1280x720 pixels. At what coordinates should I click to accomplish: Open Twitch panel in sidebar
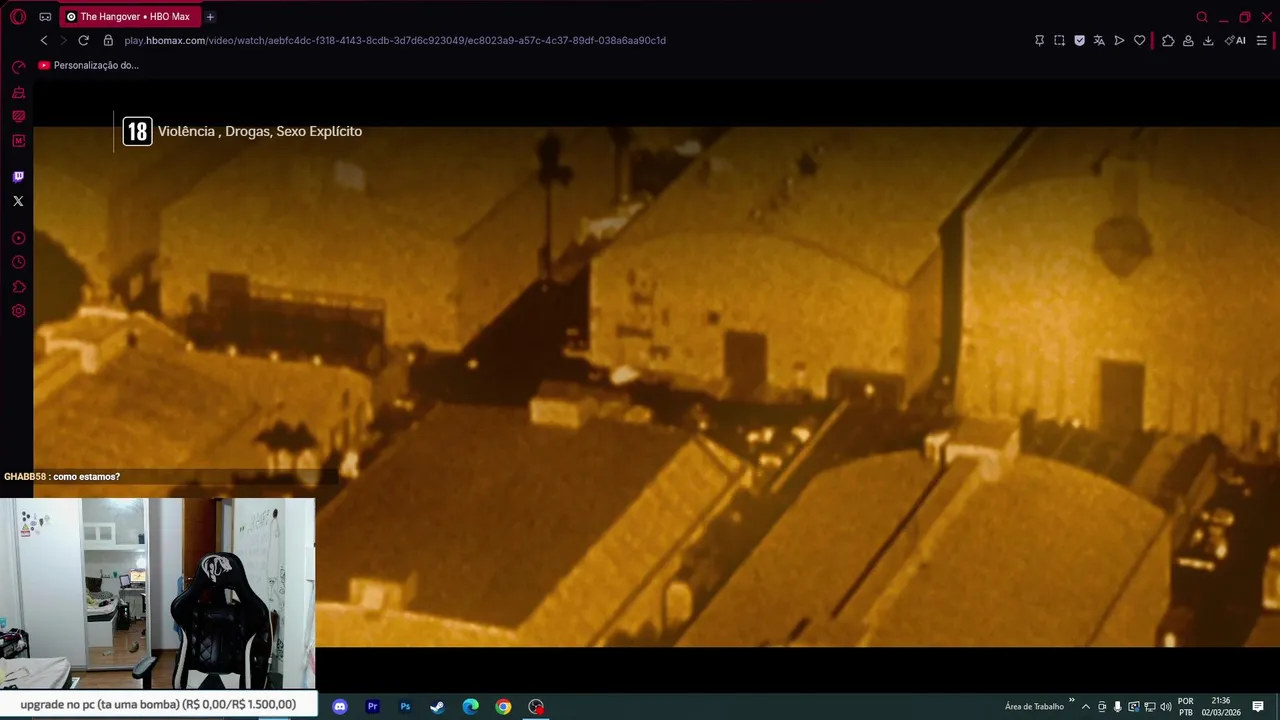pyautogui.click(x=18, y=177)
